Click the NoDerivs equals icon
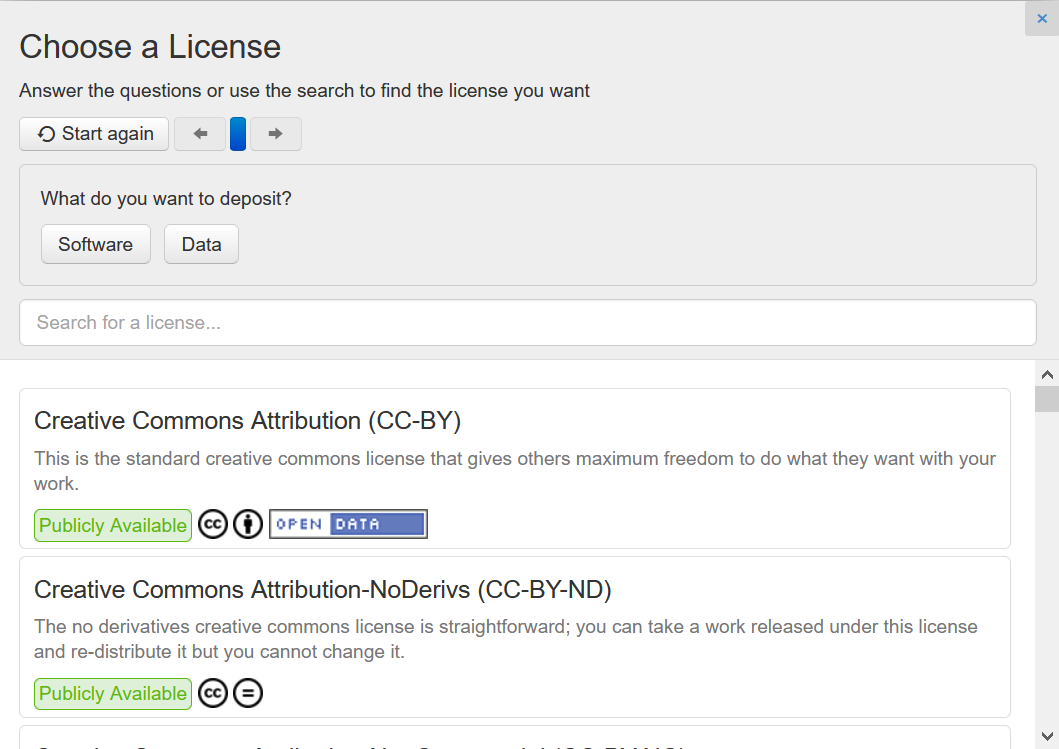Screen dimensions: 1059x749 tap(248, 693)
